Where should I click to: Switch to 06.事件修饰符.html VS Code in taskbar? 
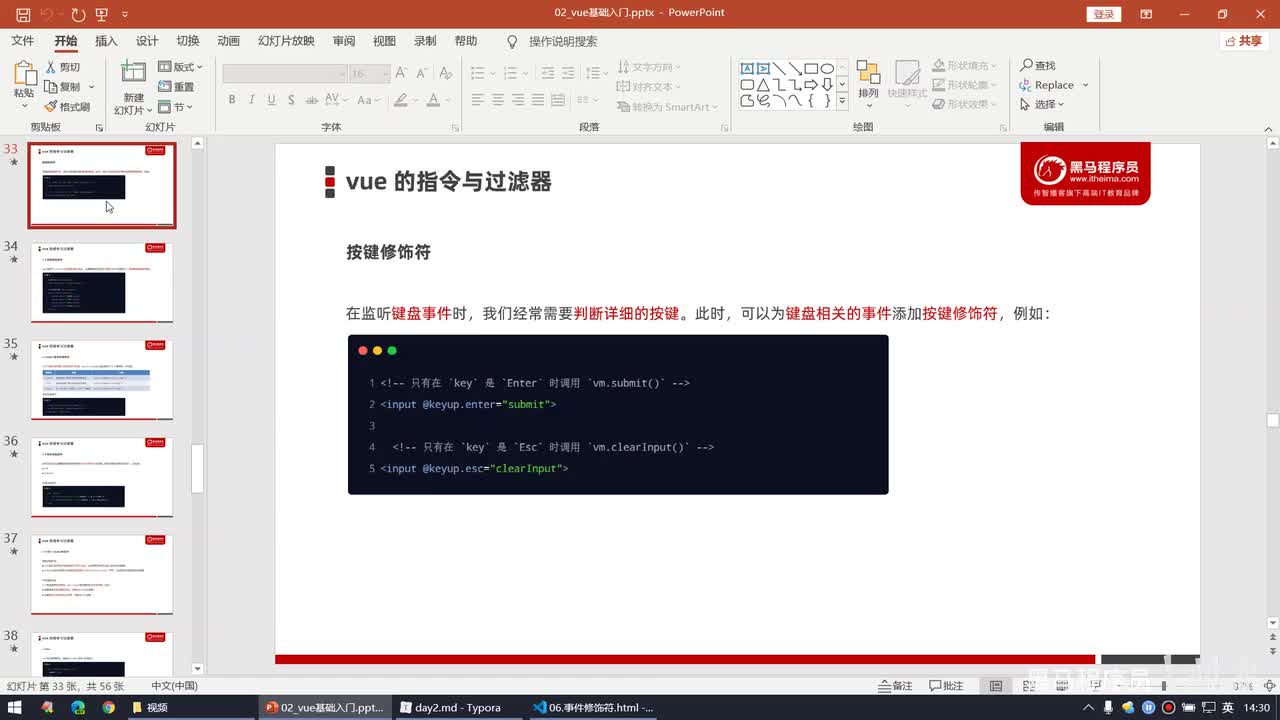tap(592, 707)
